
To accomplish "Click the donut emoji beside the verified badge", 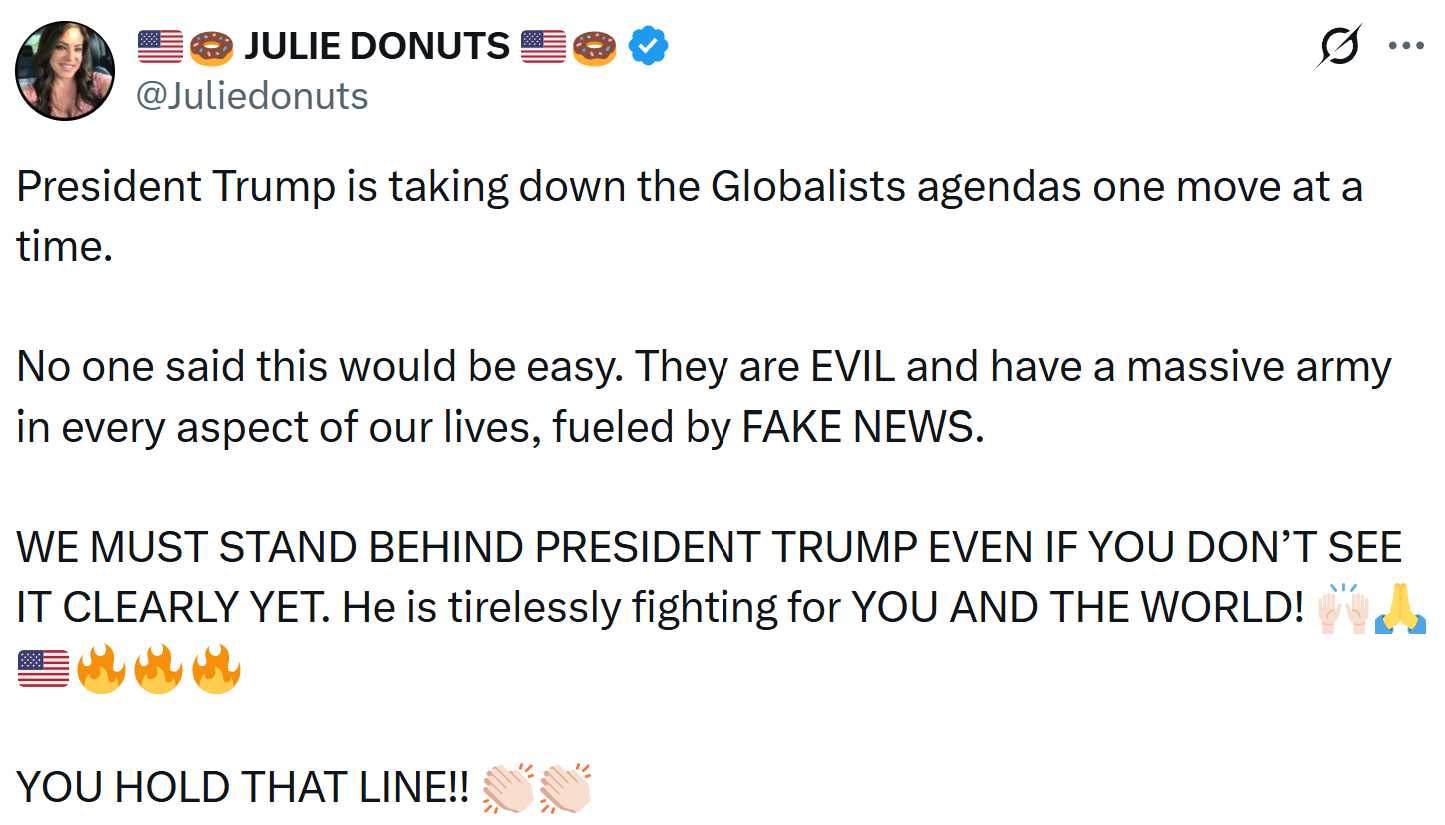I will pyautogui.click(x=595, y=46).
